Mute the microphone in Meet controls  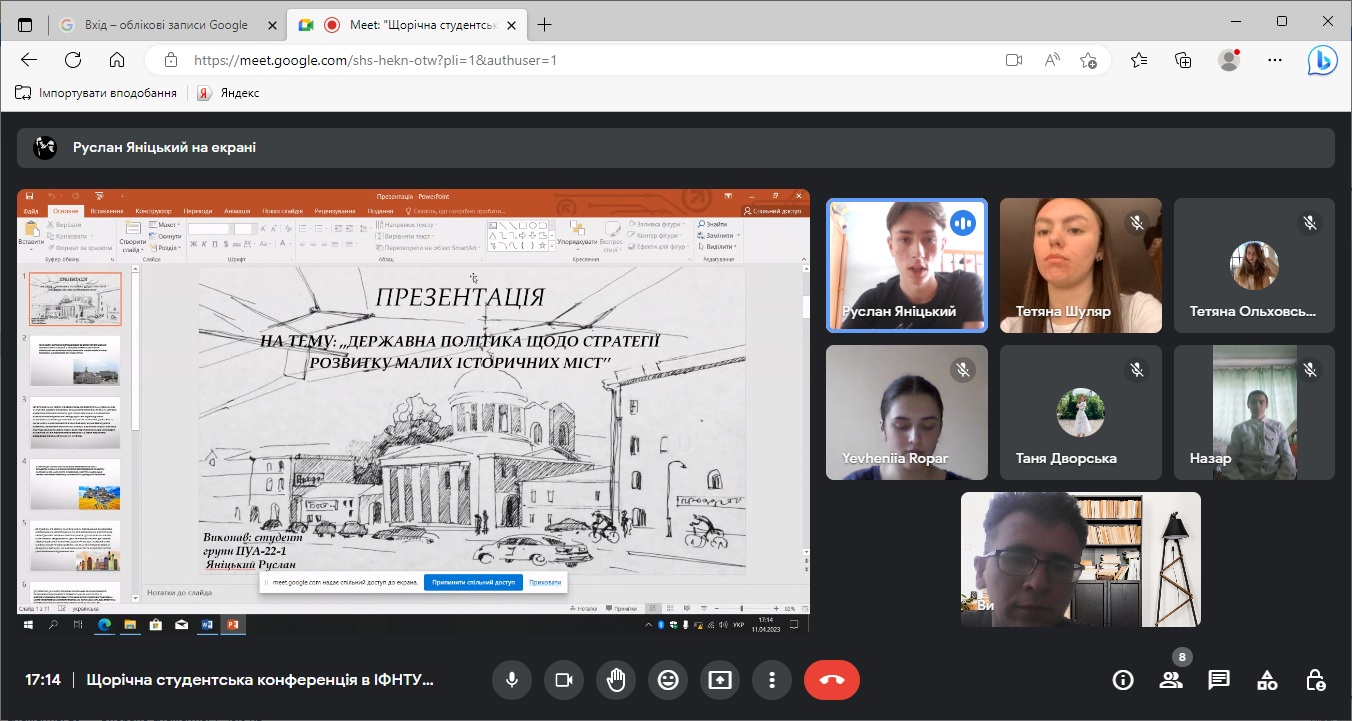coord(512,680)
